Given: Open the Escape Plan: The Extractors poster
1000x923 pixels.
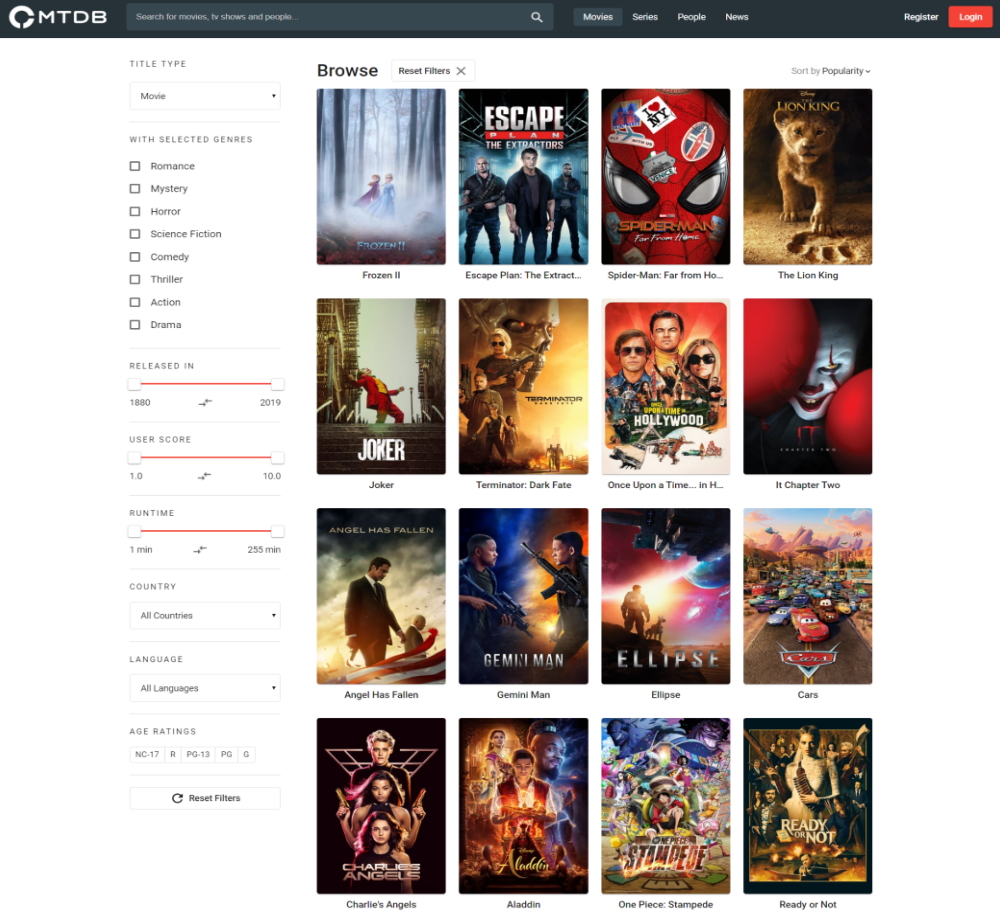Looking at the screenshot, I should tap(524, 177).
